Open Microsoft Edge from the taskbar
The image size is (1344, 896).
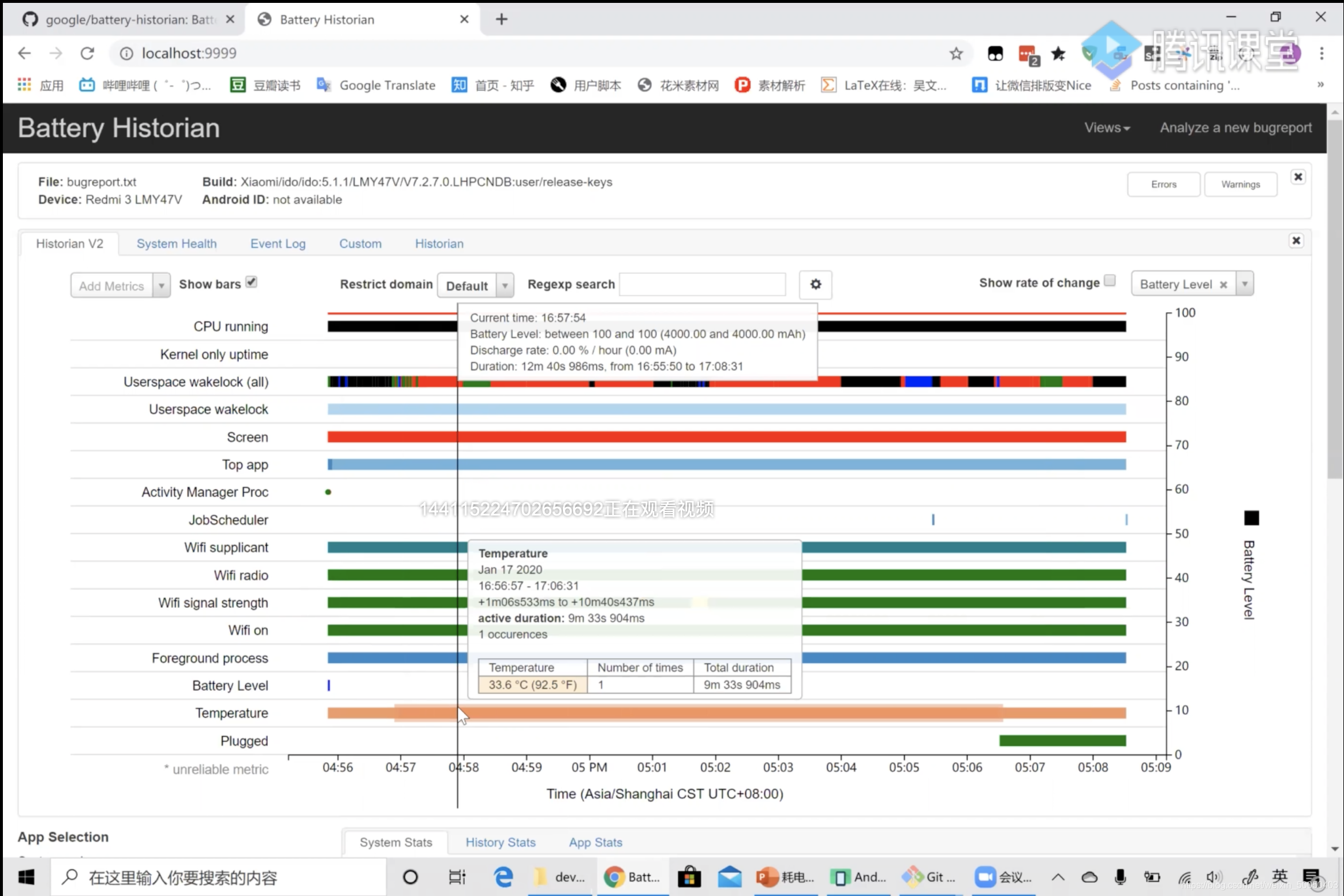[x=503, y=877]
